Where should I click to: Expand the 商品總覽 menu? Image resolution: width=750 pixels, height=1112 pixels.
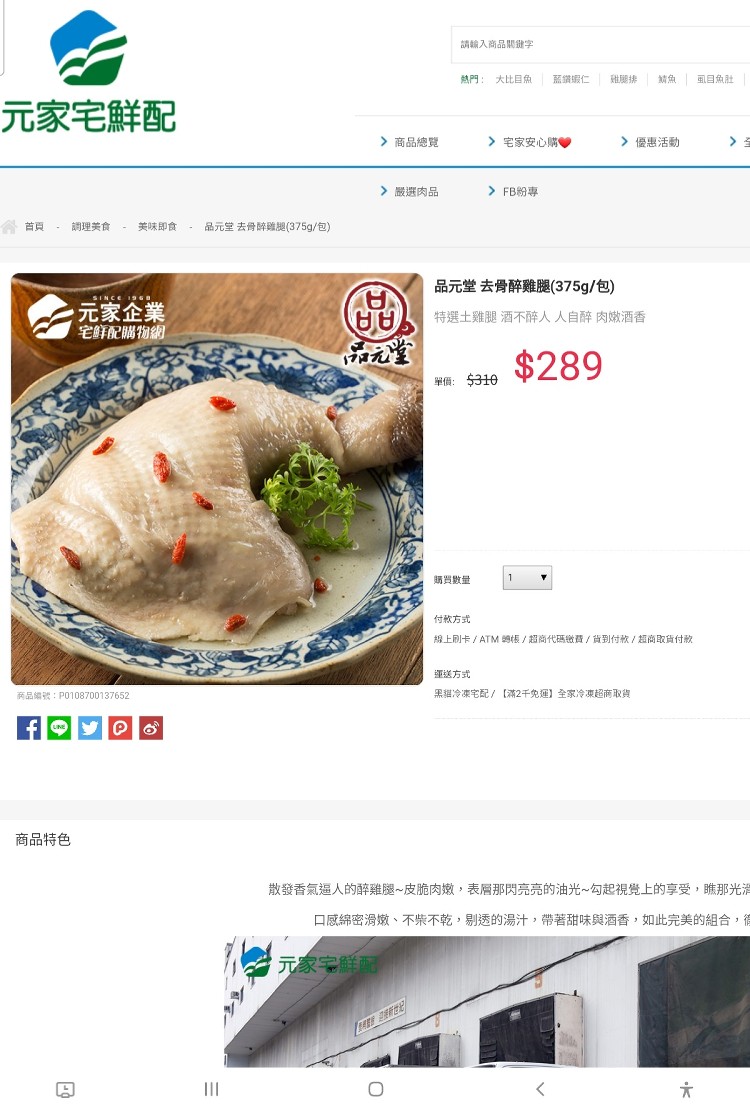(x=410, y=142)
